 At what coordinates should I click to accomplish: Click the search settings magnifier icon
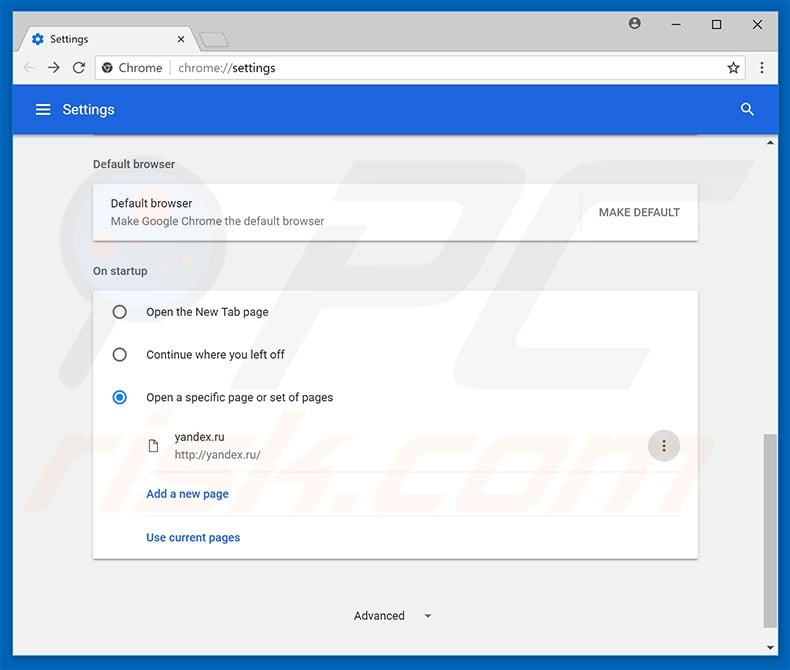[x=747, y=109]
